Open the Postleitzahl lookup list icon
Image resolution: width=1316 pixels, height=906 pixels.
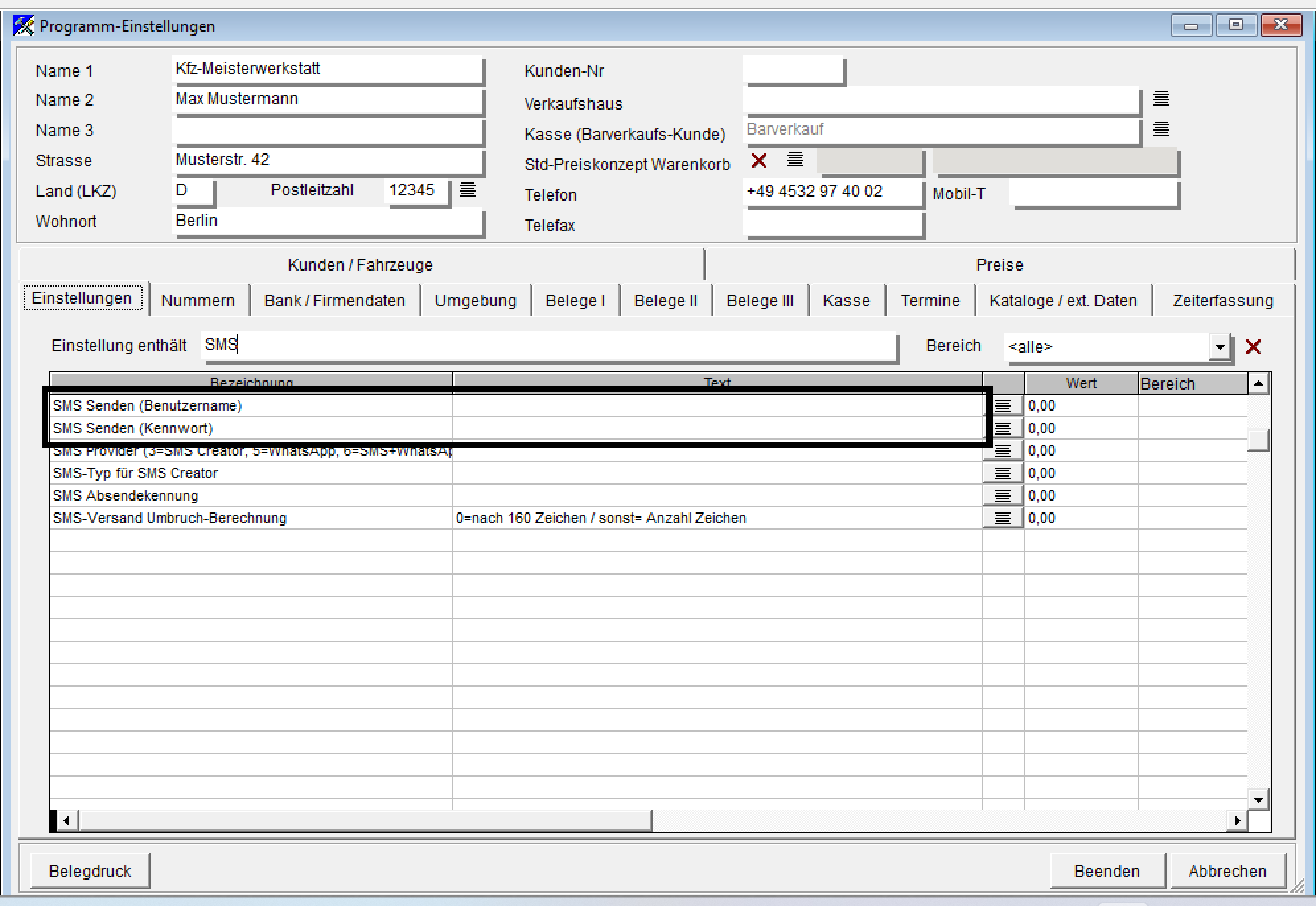(x=467, y=190)
